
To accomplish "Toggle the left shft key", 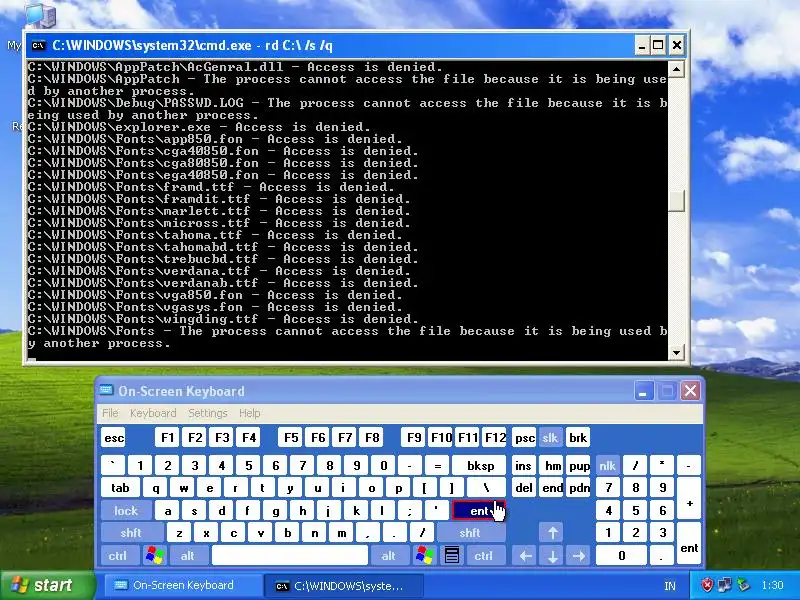I will (x=131, y=533).
